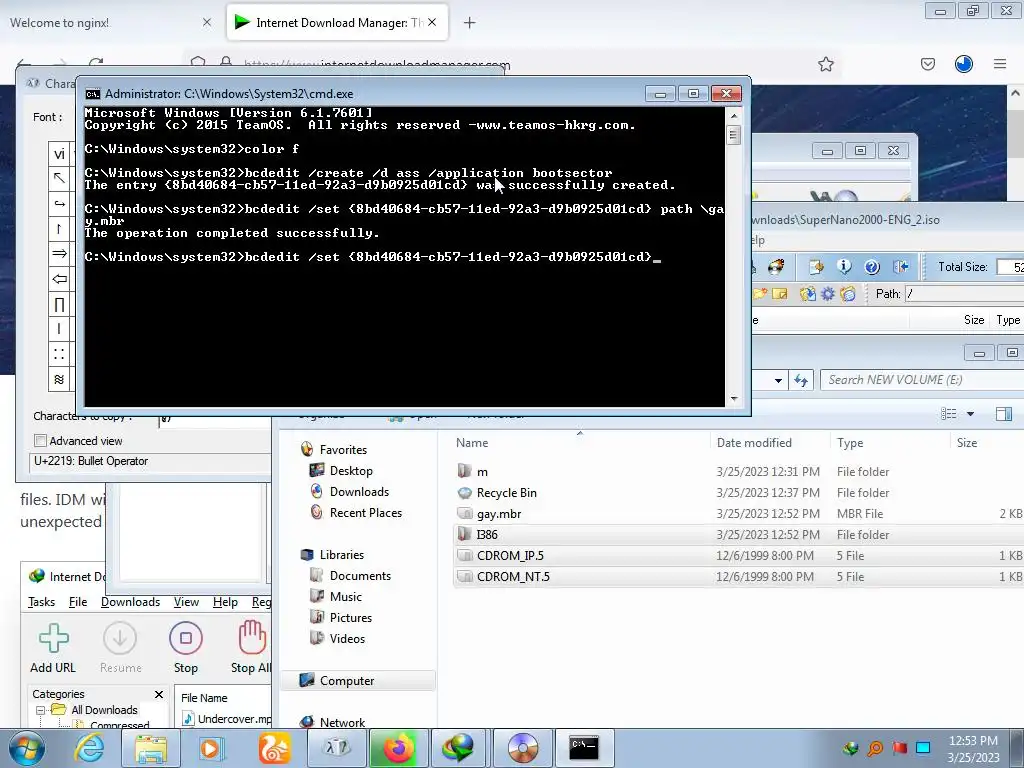This screenshot has width=1024, height=768.
Task: Click the help question mark icon in UltraISO
Action: 872,266
